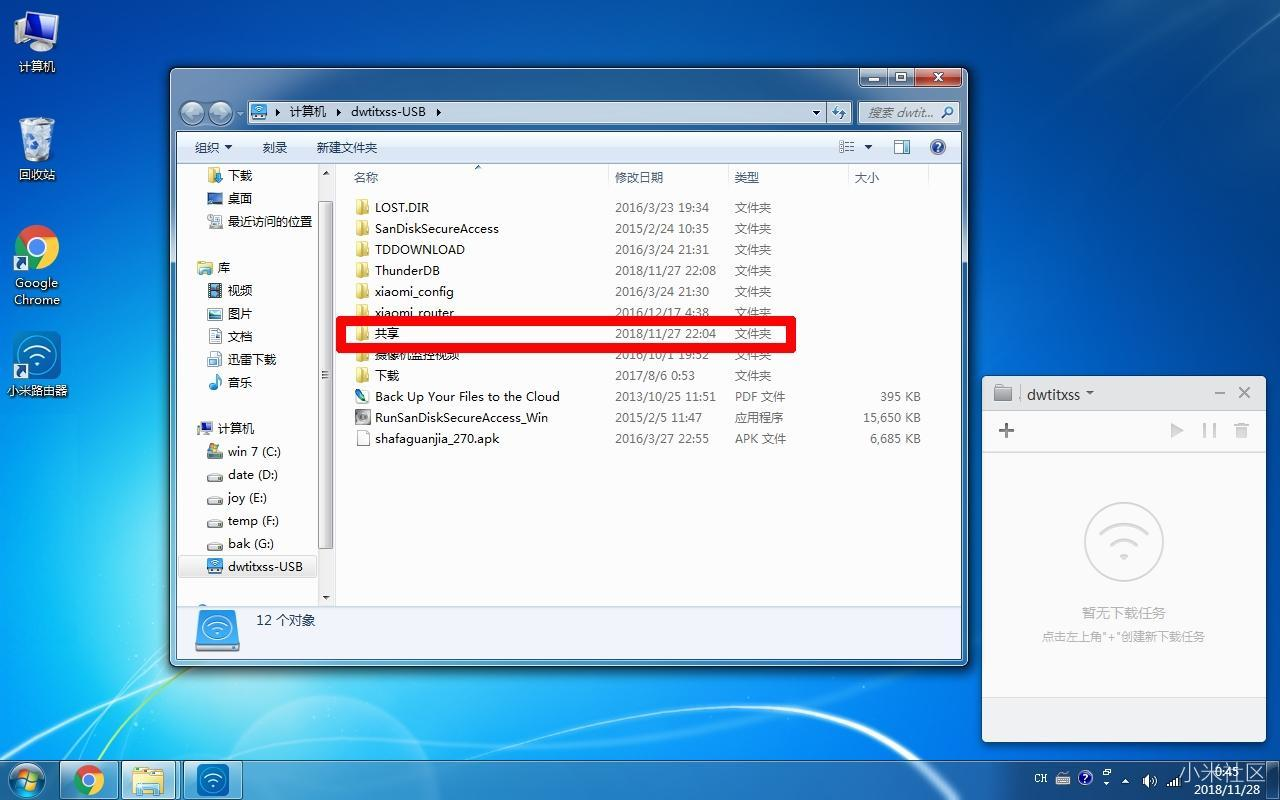Select win 7 (C:) drive
The height and width of the screenshot is (800, 1280).
tap(244, 451)
